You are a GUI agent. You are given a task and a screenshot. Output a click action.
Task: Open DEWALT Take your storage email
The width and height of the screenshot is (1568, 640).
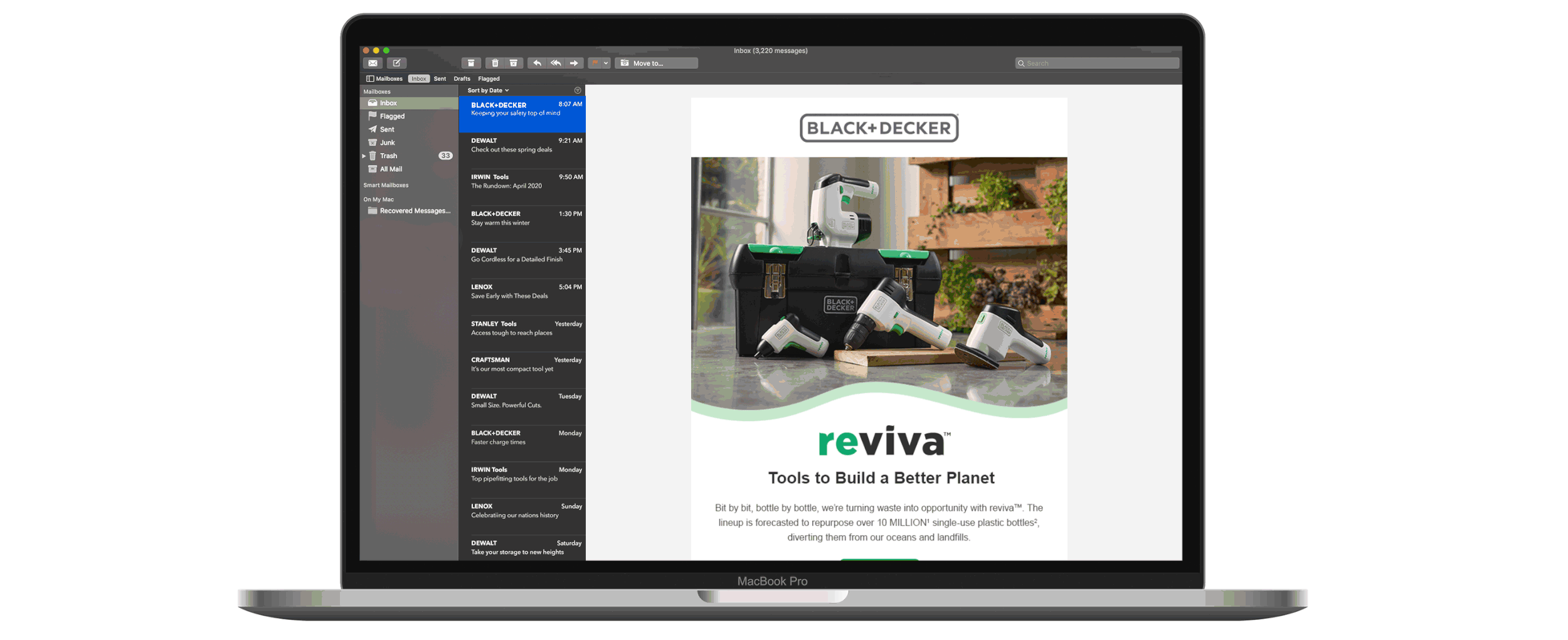click(x=522, y=548)
